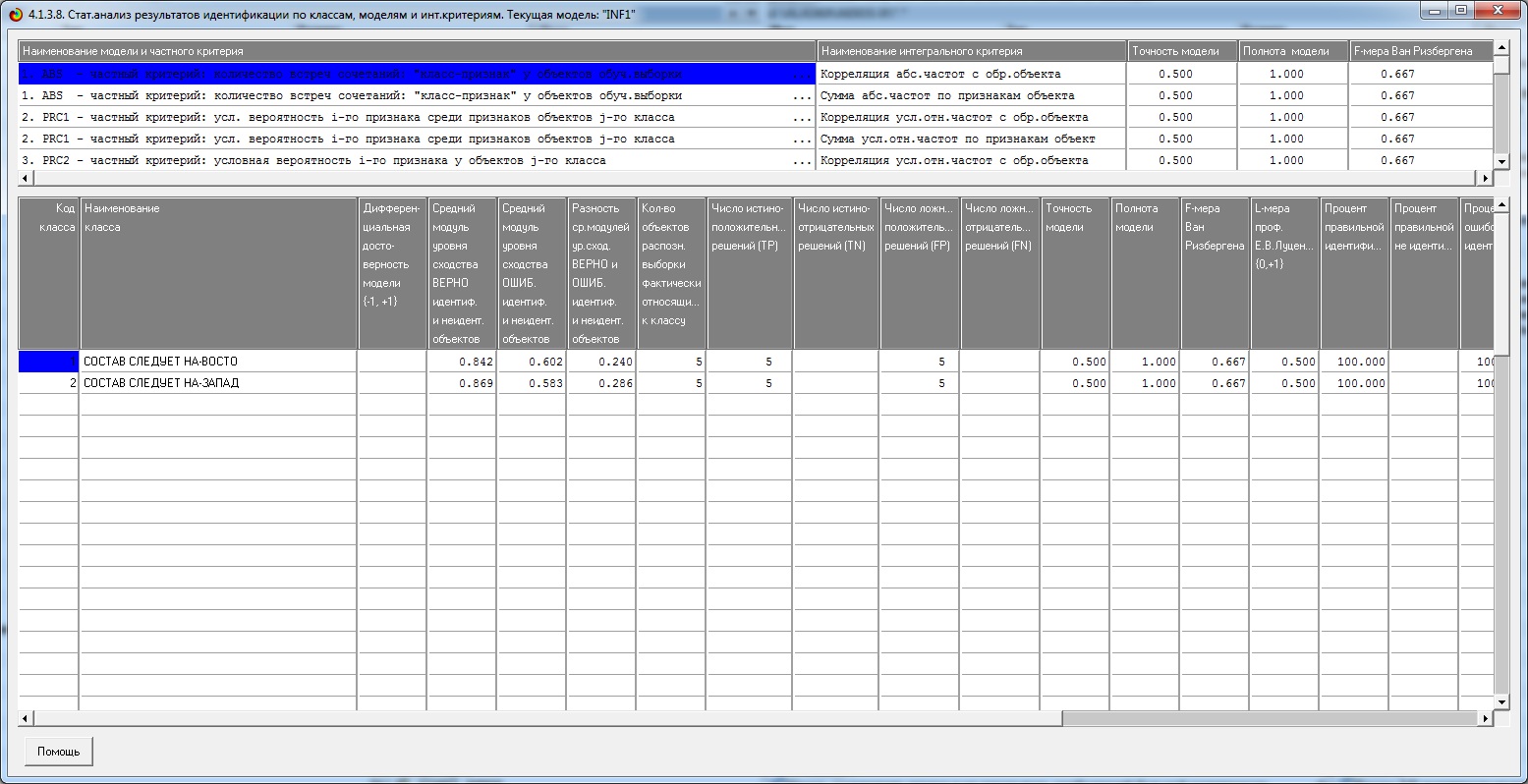Click the application icon in the title bar
Viewport: 1528px width, 784px height.
tap(15, 15)
